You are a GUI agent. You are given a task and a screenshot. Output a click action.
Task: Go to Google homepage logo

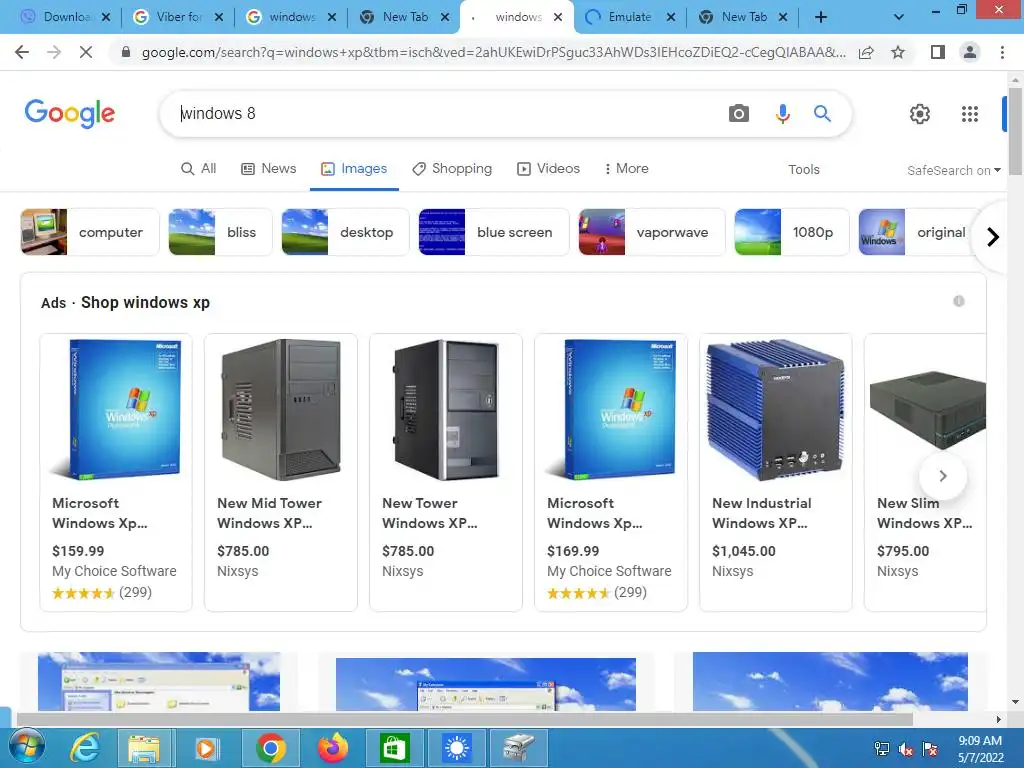(x=70, y=114)
